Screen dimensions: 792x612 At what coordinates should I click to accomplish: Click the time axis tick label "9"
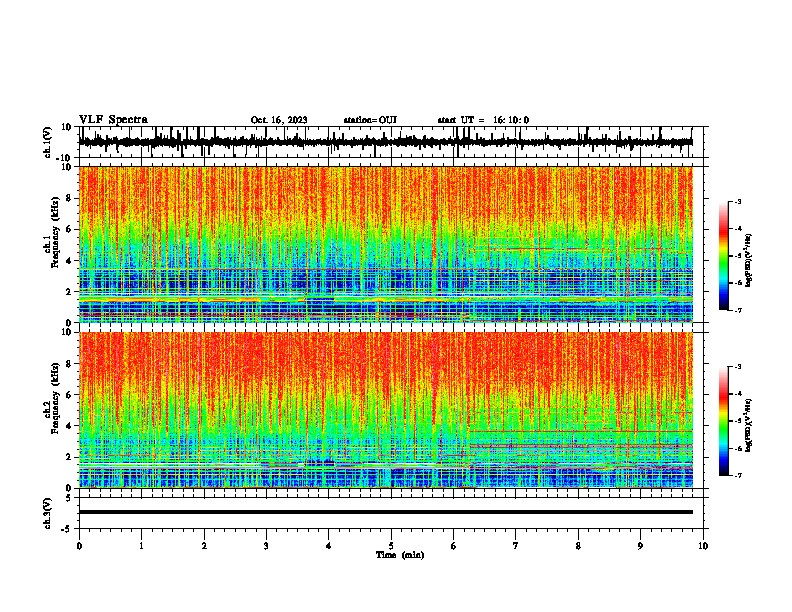(x=640, y=546)
